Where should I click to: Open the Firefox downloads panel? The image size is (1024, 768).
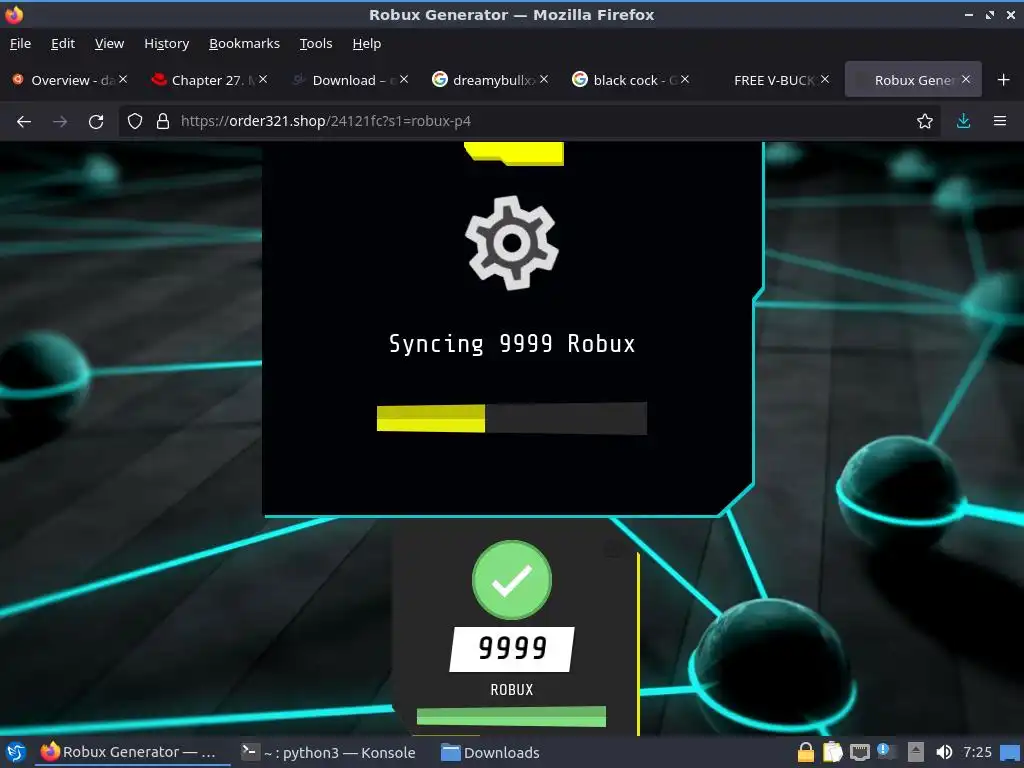[x=963, y=121]
